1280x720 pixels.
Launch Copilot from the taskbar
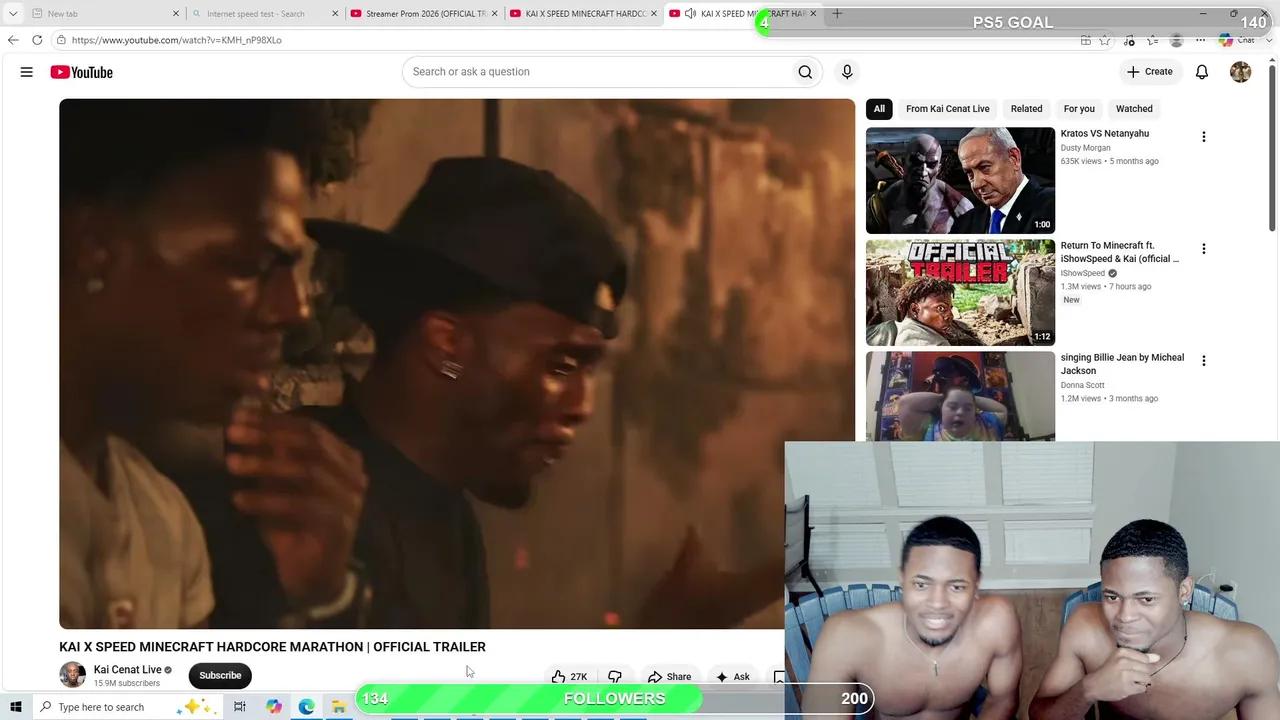(274, 707)
